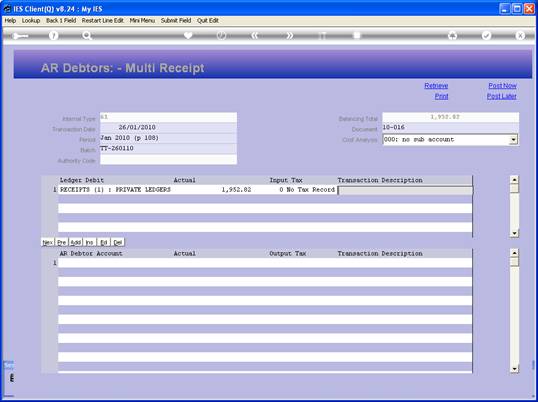Image resolution: width=538 pixels, height=402 pixels.
Task: Select Submit Field in the menu bar
Action: click(176, 21)
